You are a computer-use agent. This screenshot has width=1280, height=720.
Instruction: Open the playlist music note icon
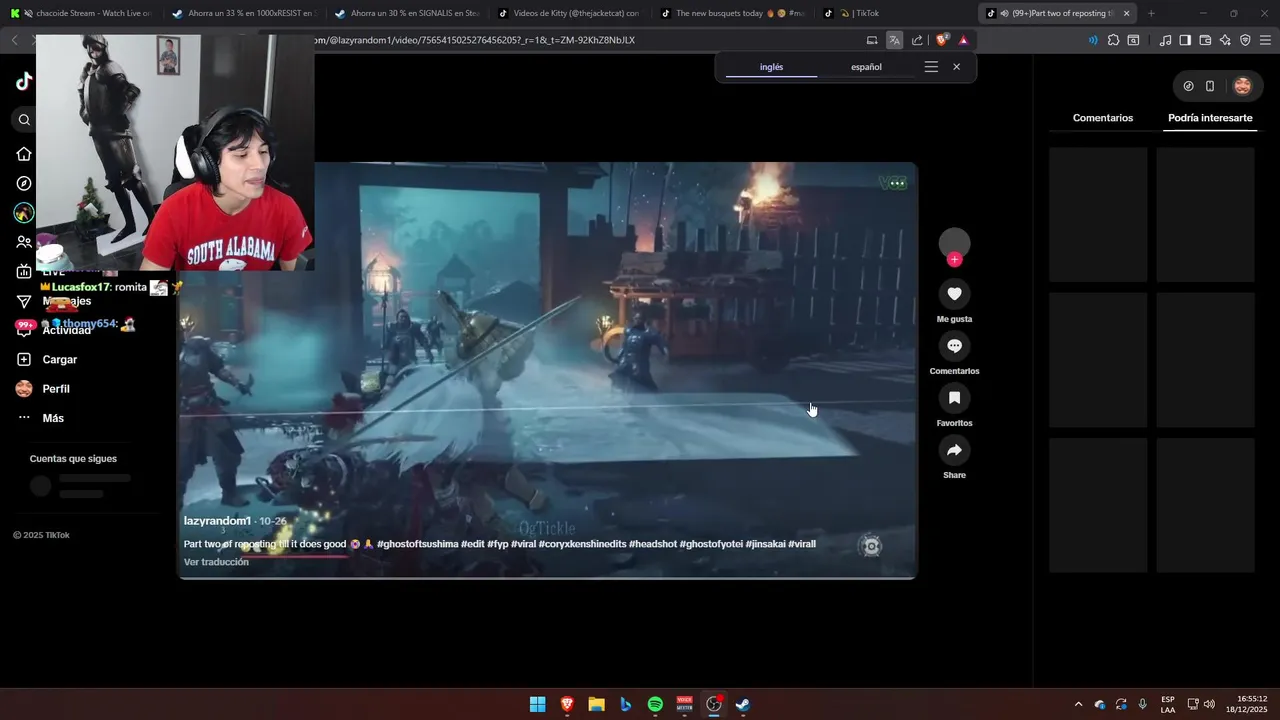[1165, 40]
